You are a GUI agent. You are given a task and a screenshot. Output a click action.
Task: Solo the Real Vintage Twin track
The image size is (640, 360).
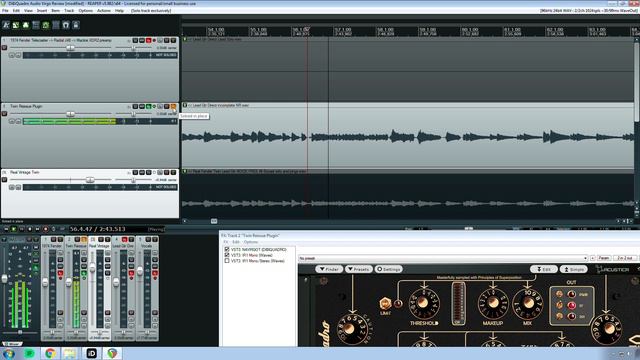click(x=173, y=173)
